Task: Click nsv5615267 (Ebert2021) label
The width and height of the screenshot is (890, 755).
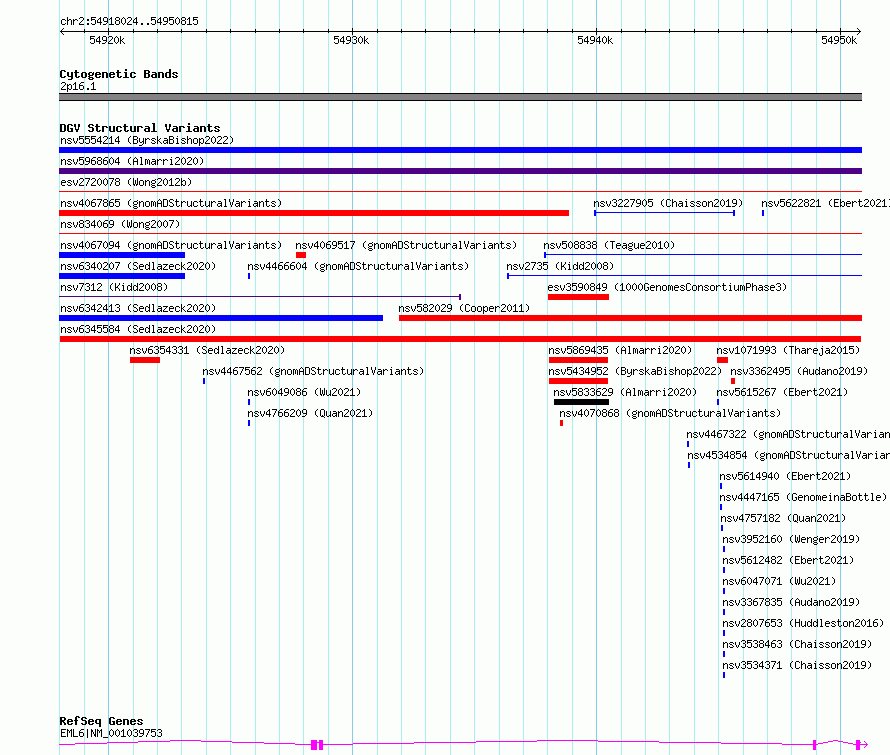Action: [782, 392]
